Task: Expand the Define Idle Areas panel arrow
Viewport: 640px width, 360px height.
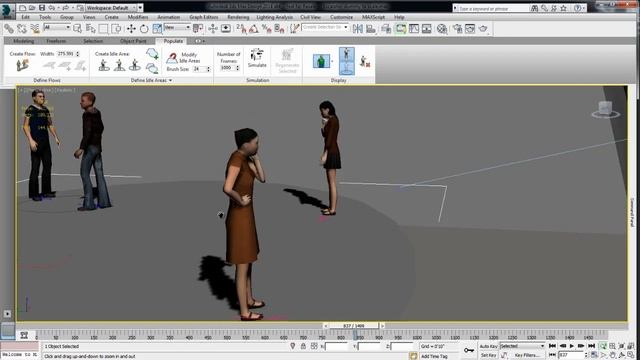Action: 170,80
